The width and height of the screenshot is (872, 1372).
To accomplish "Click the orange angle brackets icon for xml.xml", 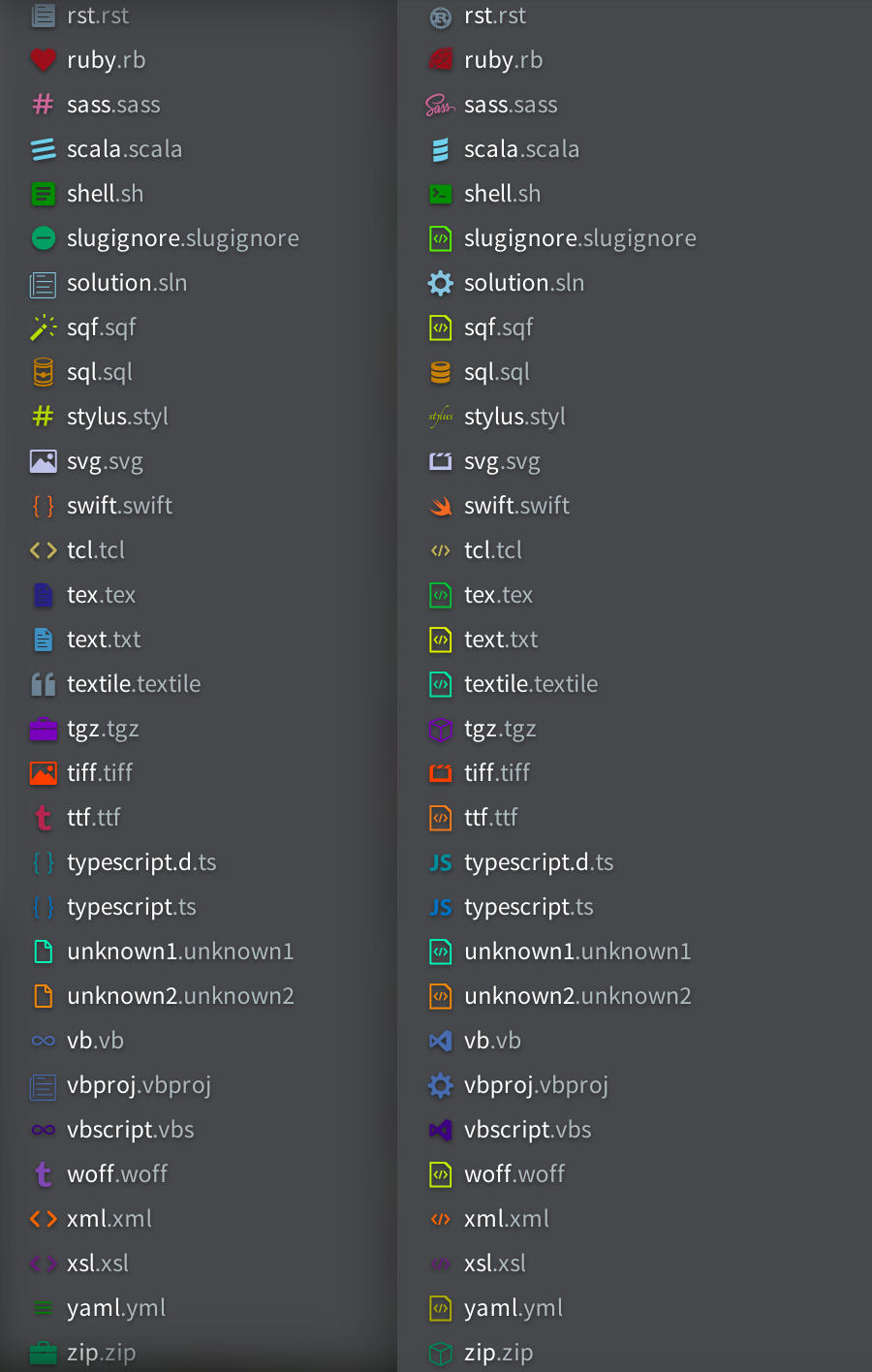I will (43, 1219).
